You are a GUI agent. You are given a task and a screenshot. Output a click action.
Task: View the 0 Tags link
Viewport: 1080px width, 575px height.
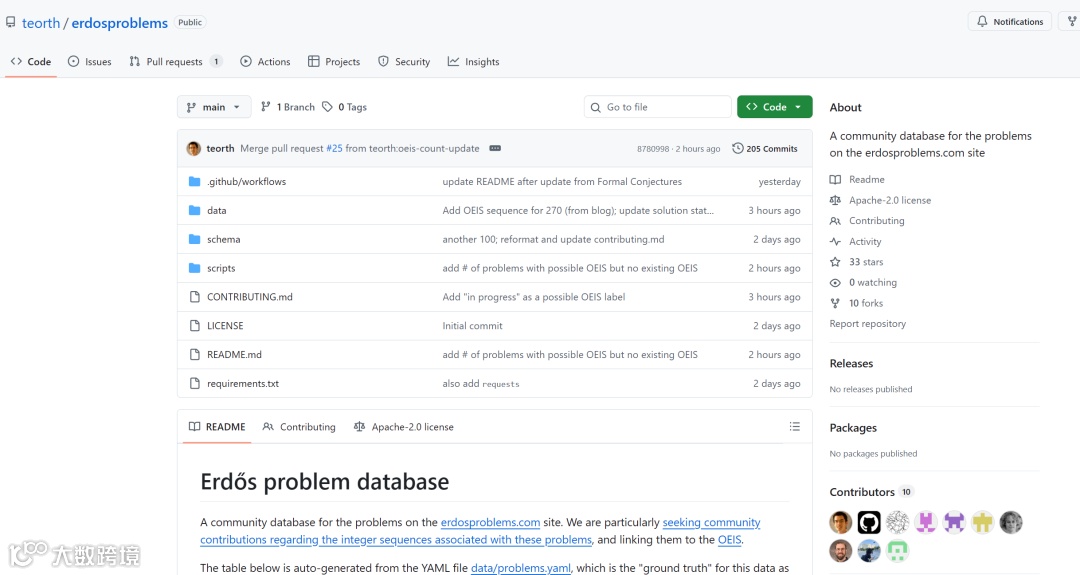point(344,107)
